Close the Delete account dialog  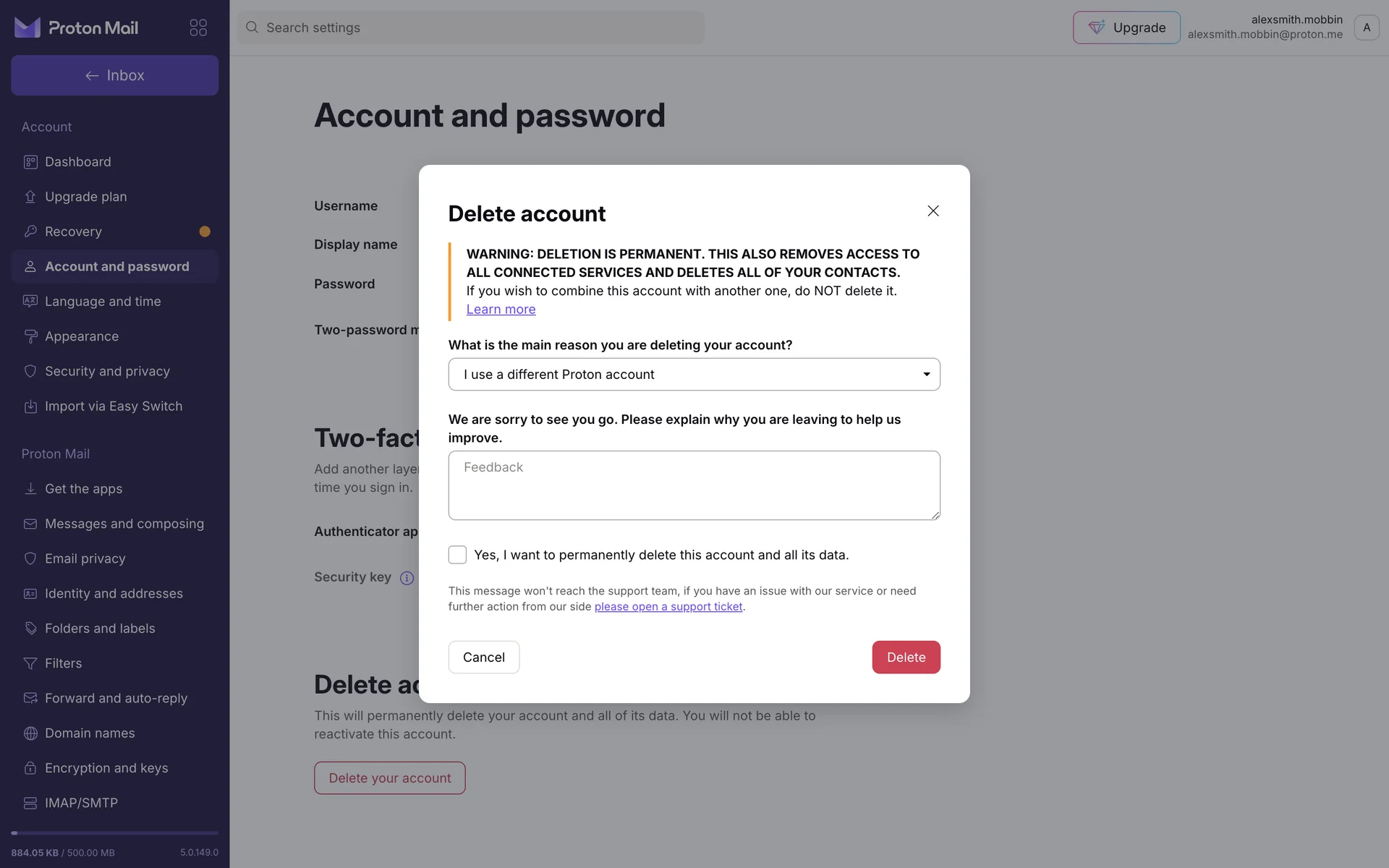933,210
